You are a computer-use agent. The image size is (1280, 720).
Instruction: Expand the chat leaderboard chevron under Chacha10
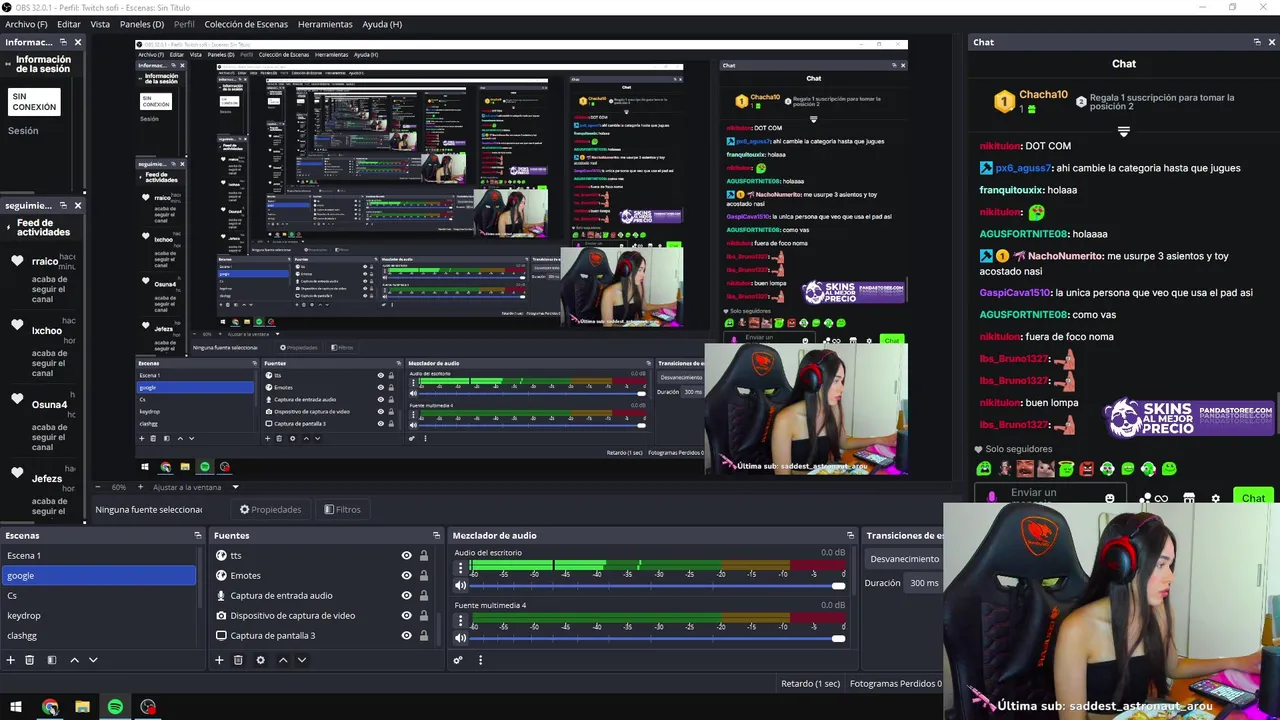1124,132
